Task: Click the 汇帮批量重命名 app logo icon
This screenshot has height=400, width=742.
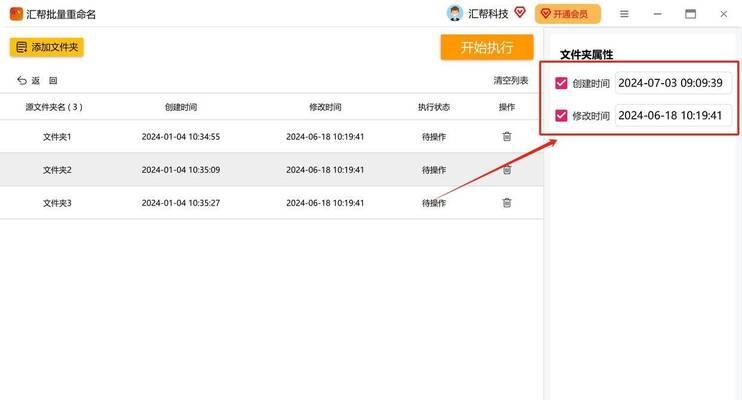Action: click(16, 14)
